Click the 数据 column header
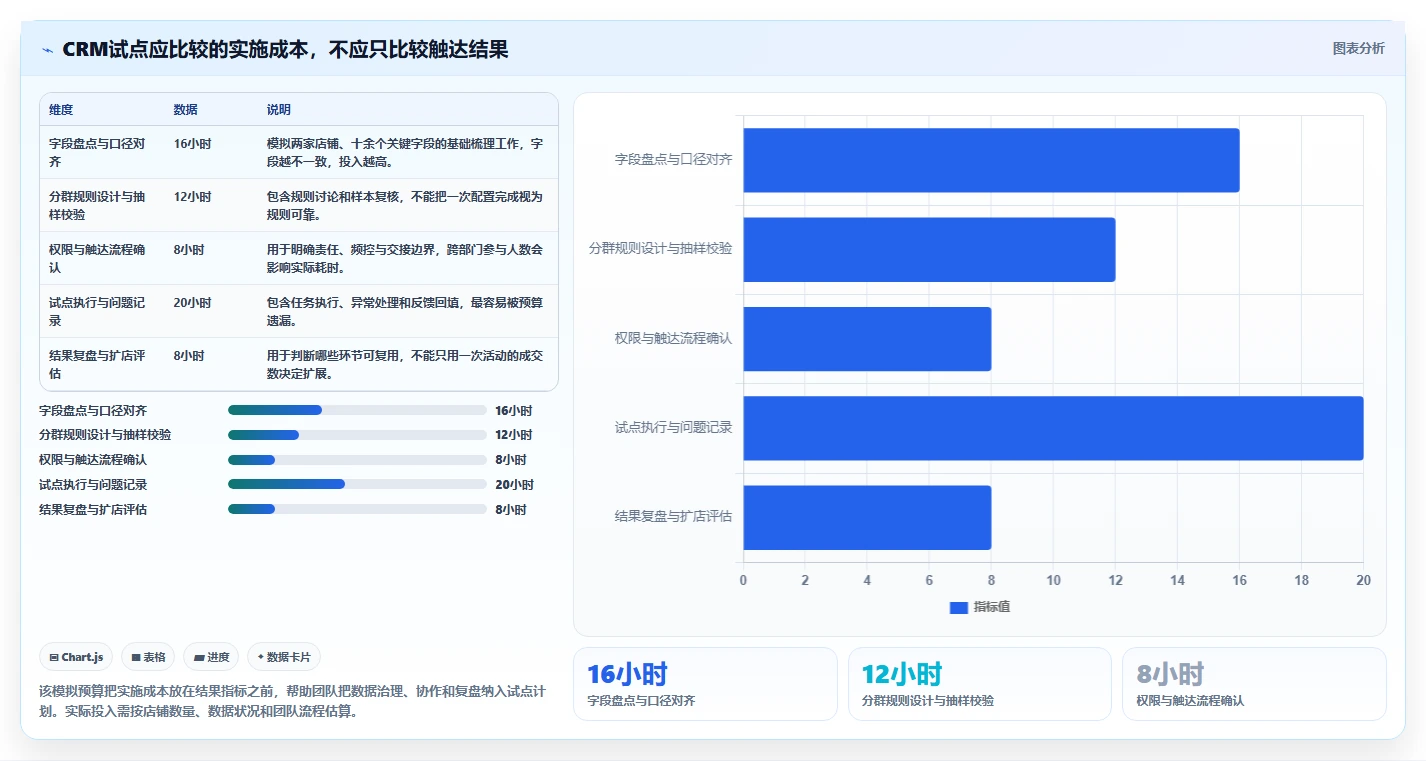The height and width of the screenshot is (761, 1426). pyautogui.click(x=185, y=110)
